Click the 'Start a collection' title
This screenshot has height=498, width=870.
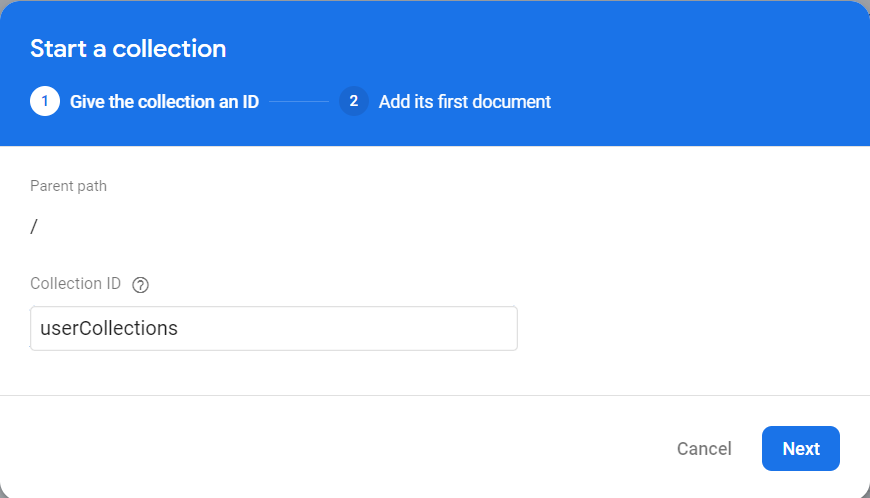(128, 49)
